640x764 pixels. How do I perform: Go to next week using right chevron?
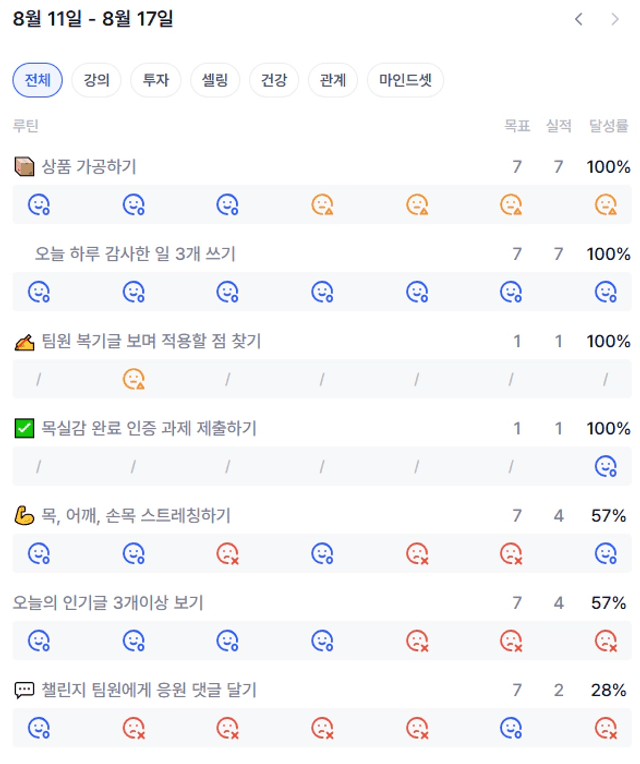pos(615,19)
